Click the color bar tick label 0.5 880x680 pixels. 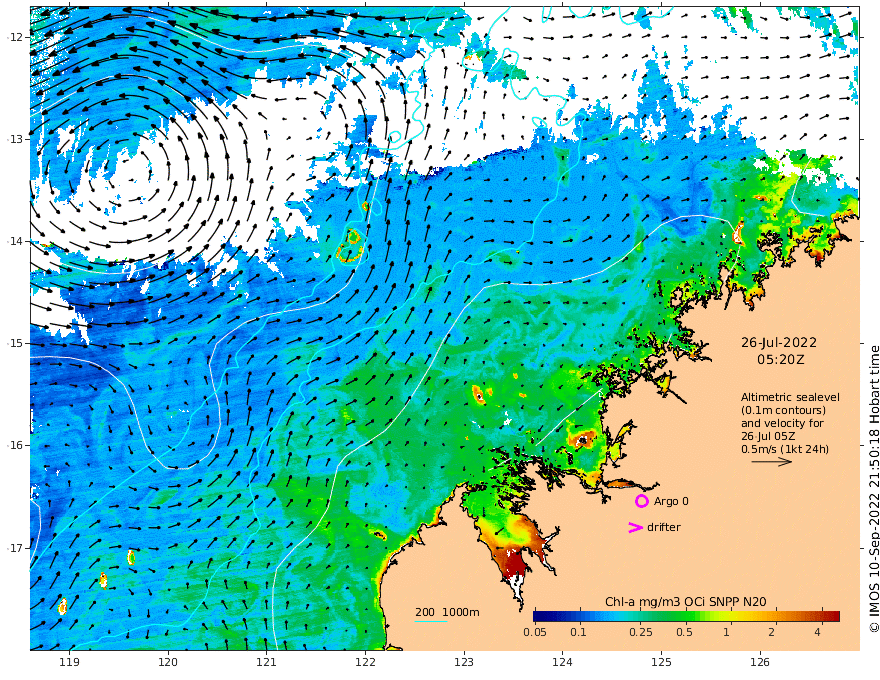(684, 632)
